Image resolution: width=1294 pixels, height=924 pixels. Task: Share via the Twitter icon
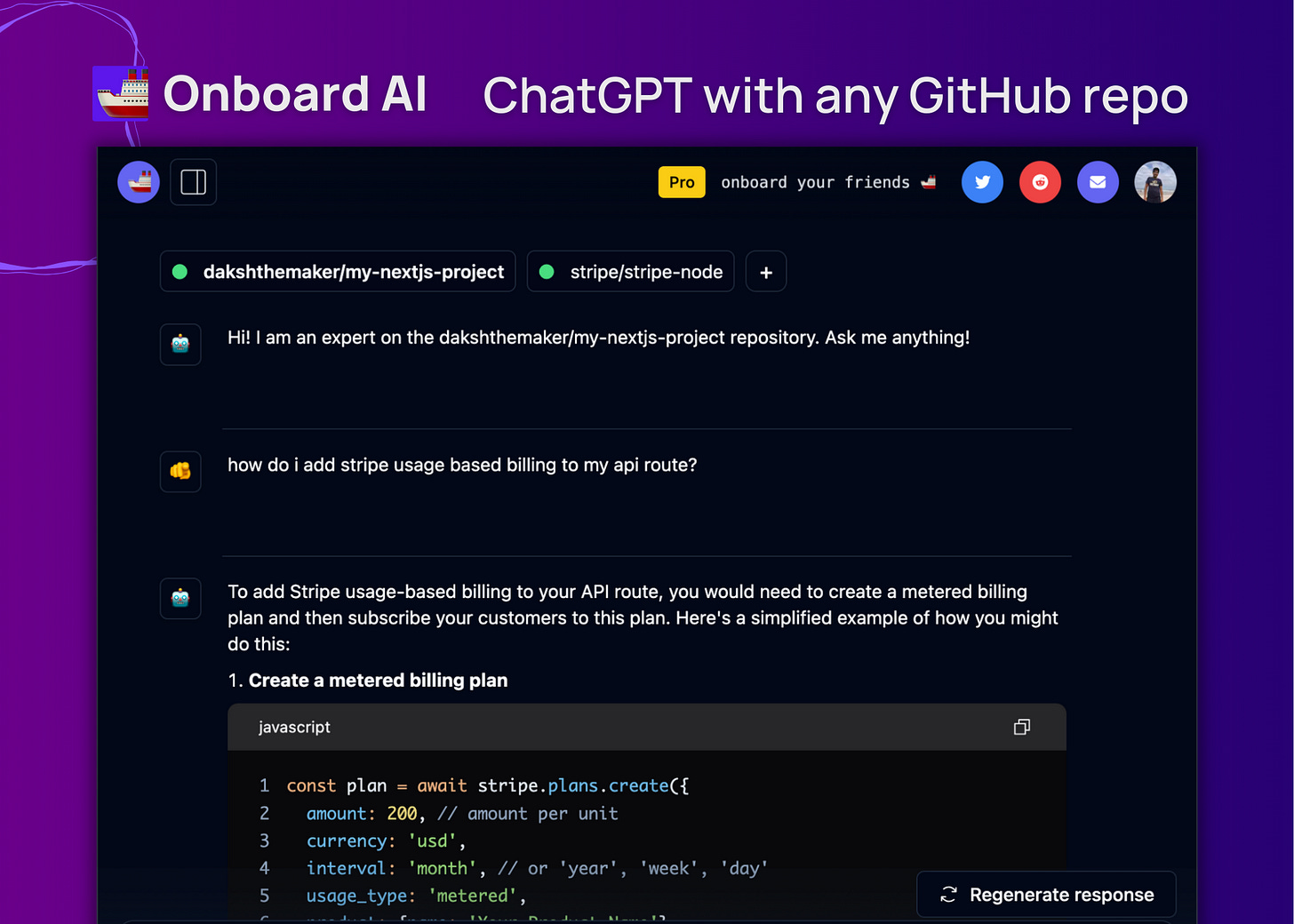[982, 182]
